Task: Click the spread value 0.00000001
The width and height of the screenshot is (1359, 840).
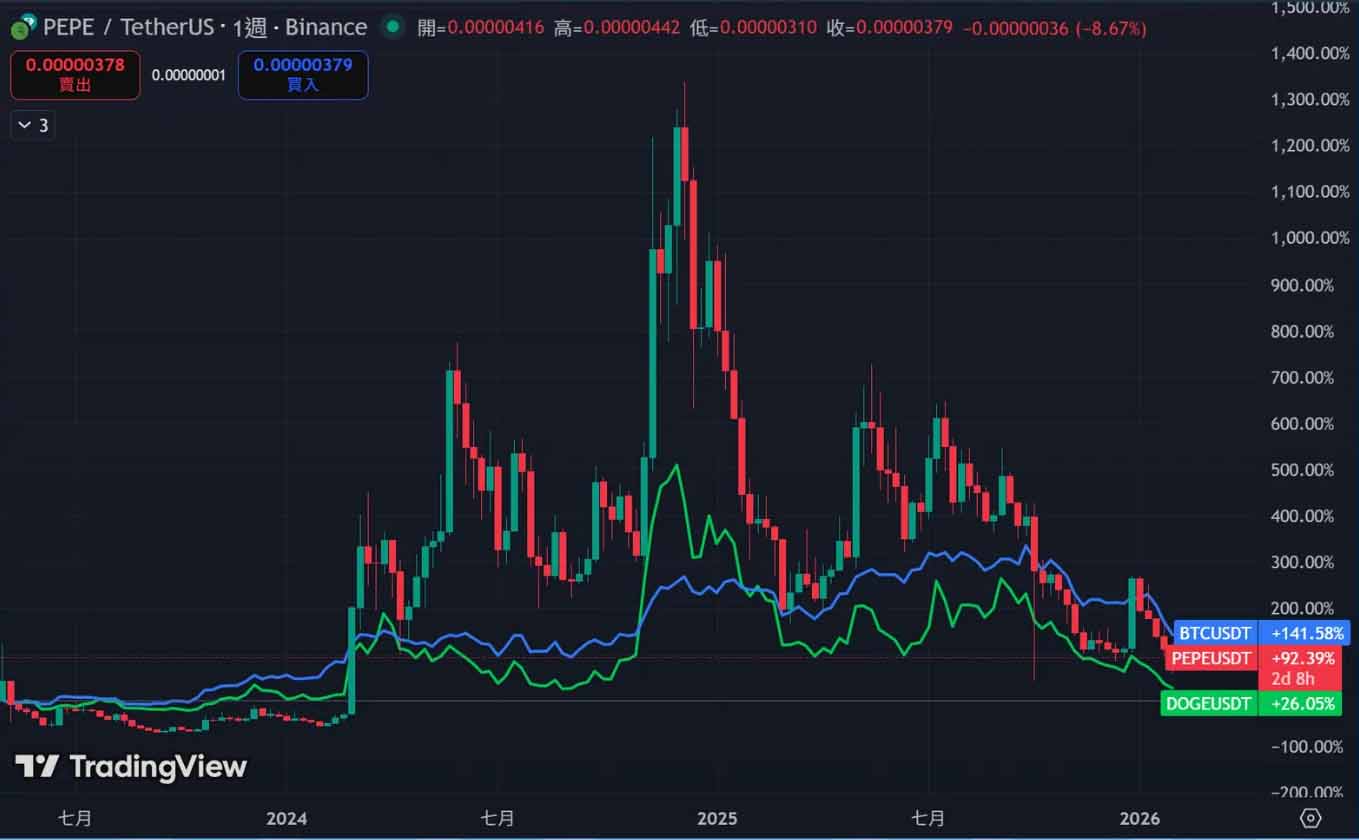Action: click(189, 75)
